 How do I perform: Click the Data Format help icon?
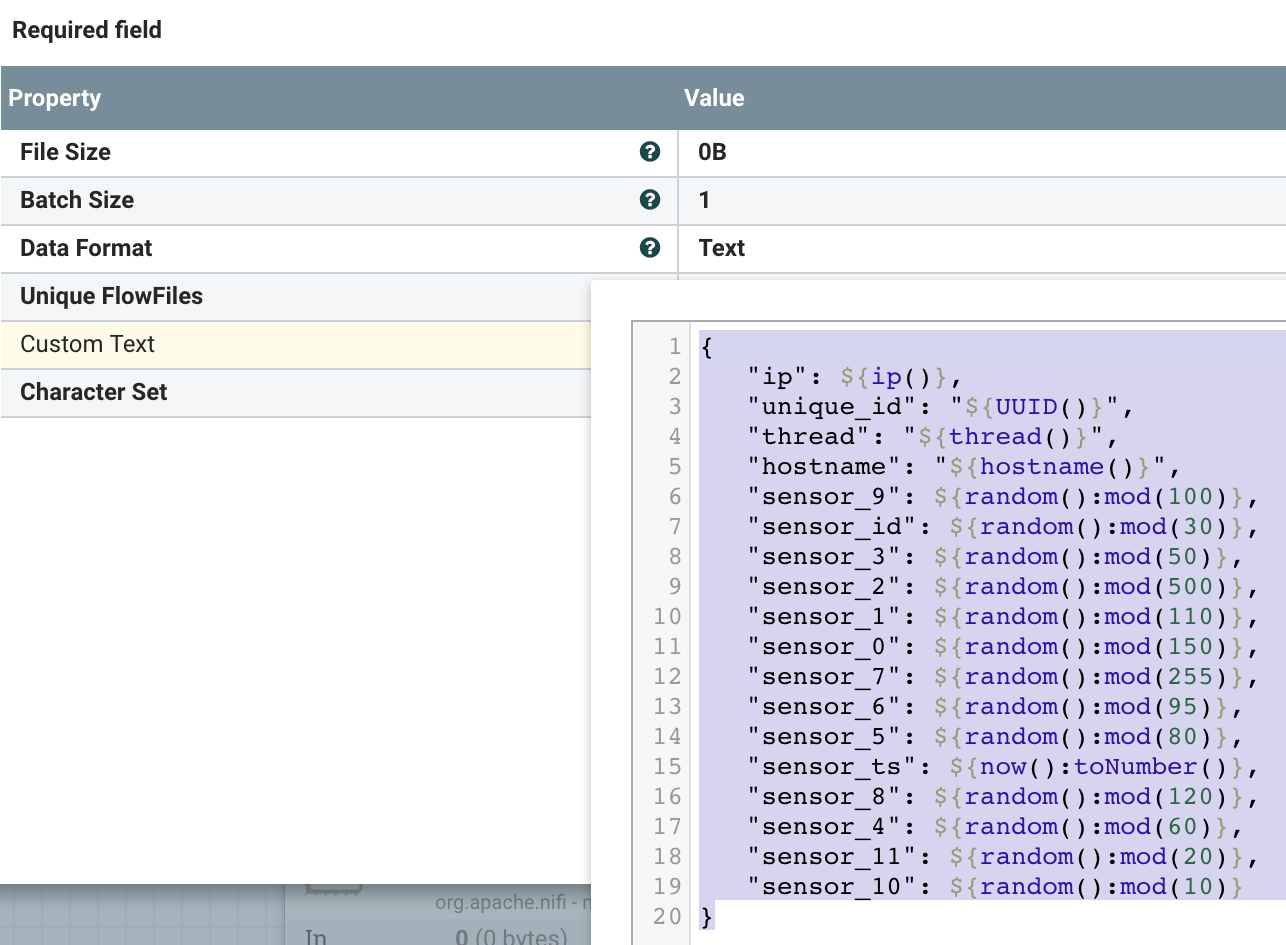point(650,248)
